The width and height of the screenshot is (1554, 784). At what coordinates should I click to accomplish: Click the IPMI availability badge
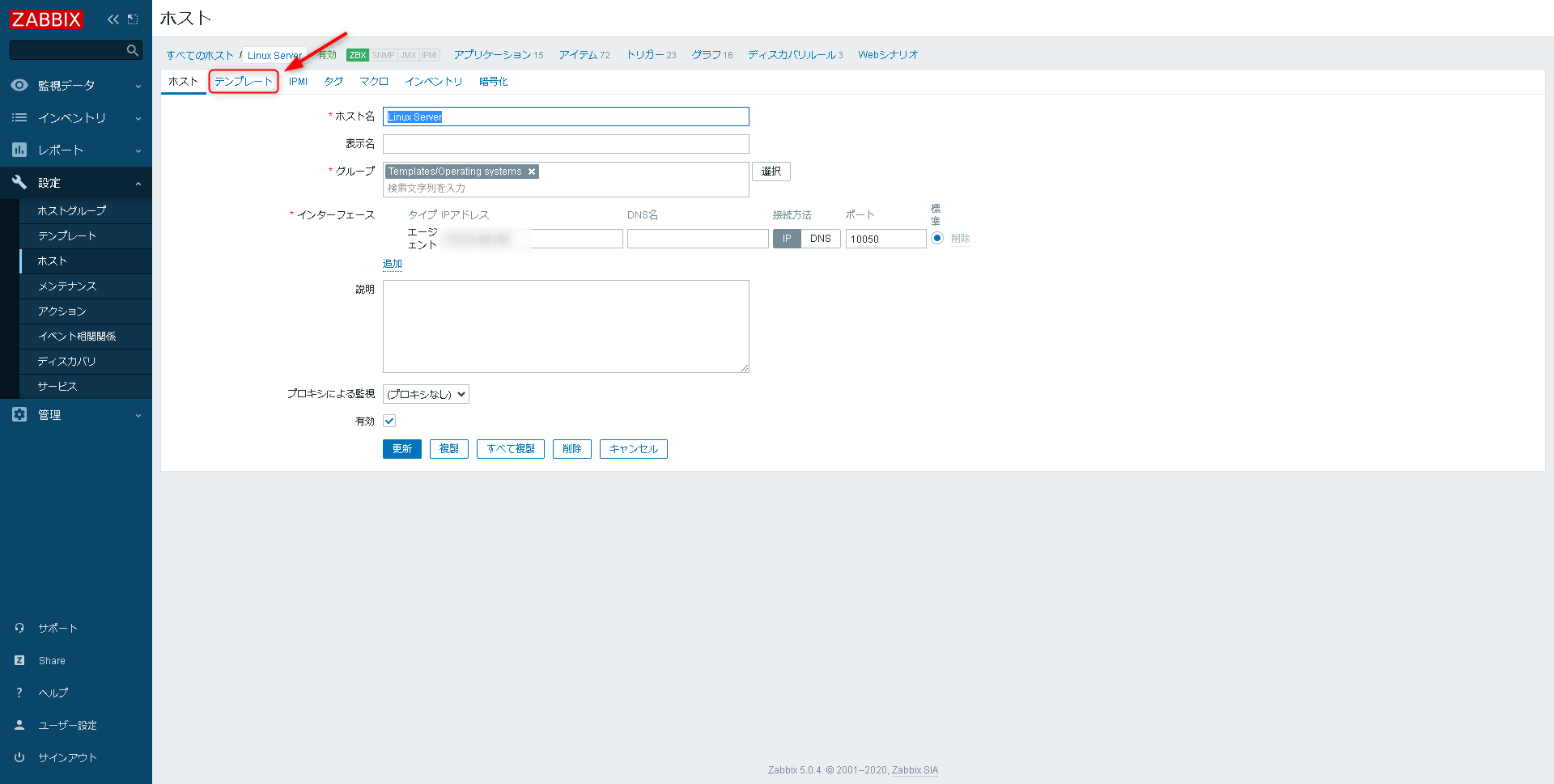(x=429, y=55)
